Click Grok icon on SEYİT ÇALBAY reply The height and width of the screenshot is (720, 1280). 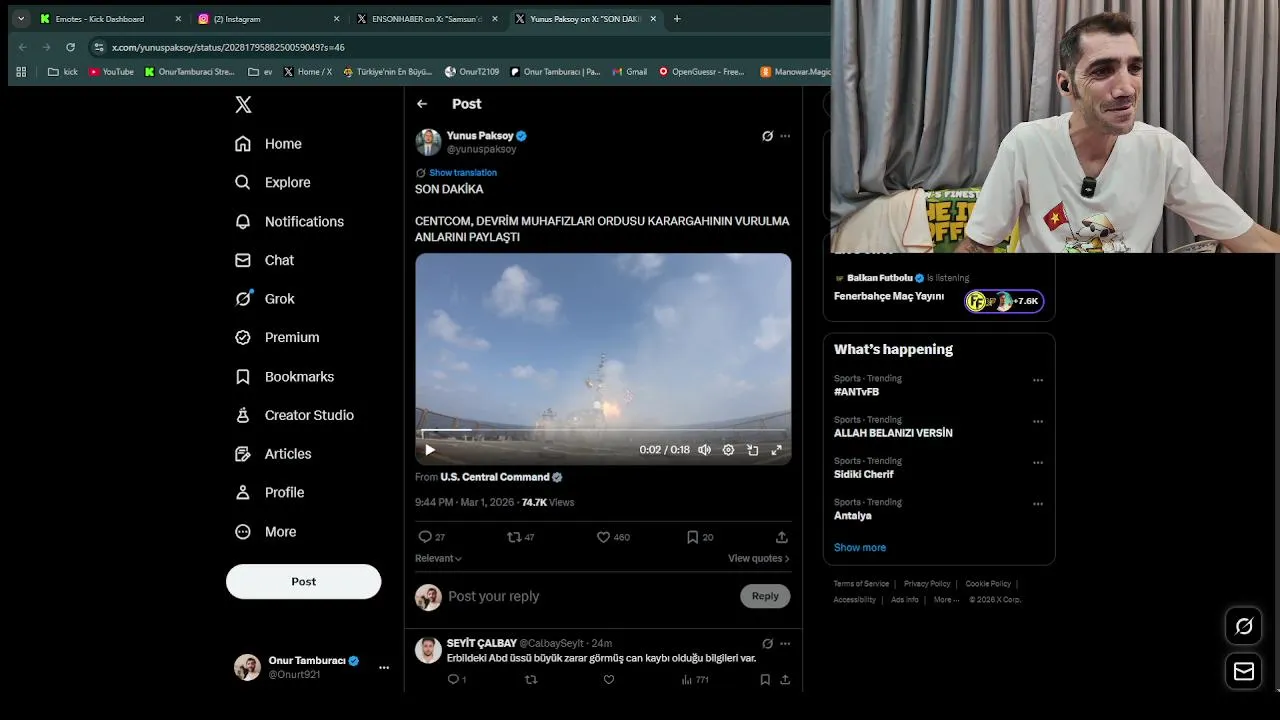click(767, 644)
